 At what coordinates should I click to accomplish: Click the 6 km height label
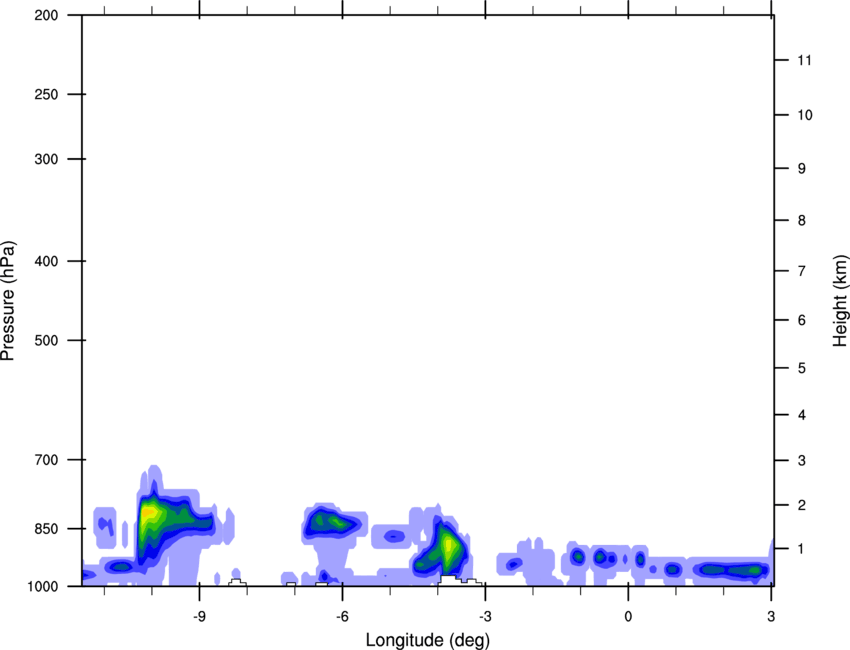click(801, 320)
